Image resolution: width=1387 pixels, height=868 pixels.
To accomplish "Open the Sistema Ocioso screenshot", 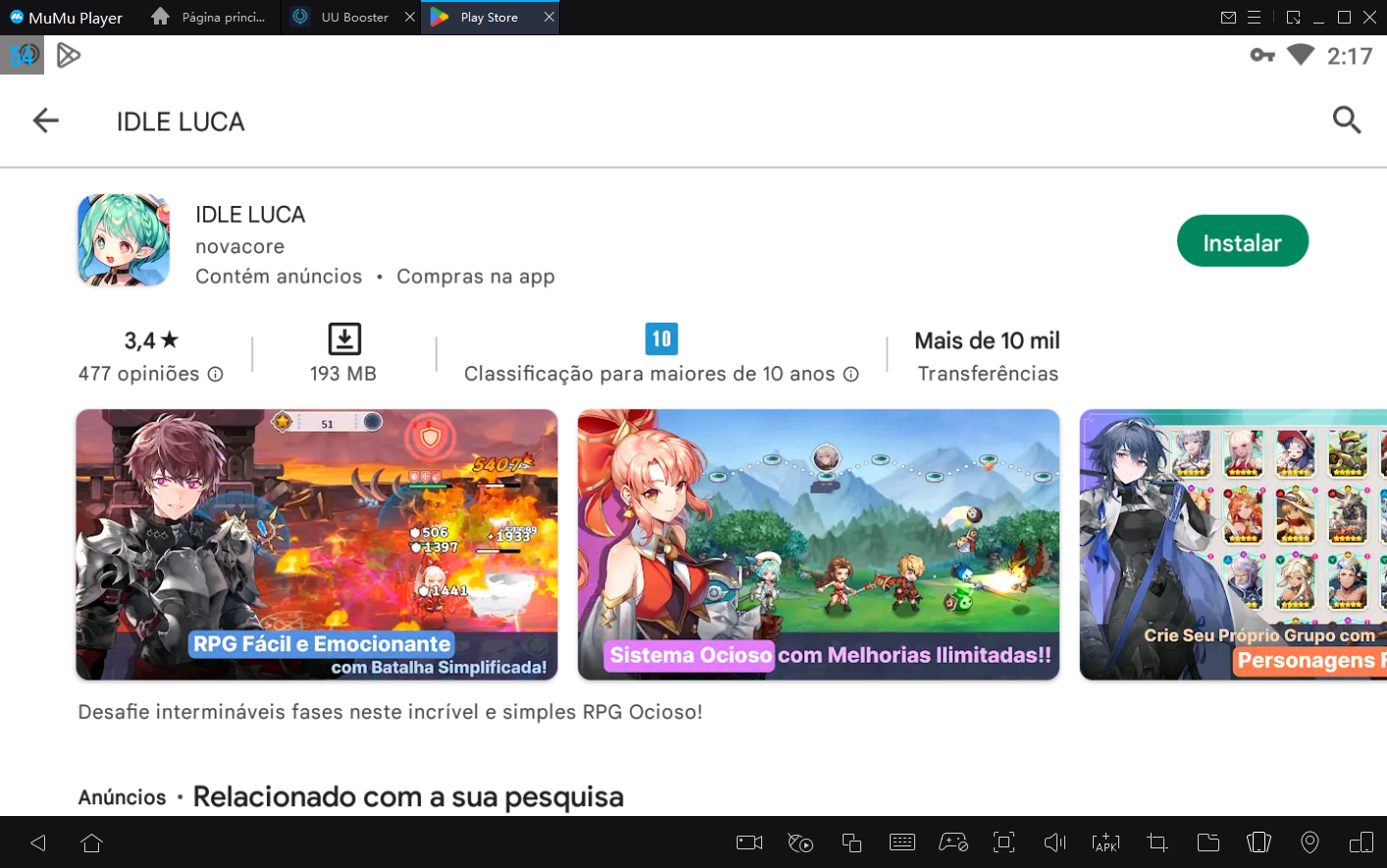I will (818, 544).
